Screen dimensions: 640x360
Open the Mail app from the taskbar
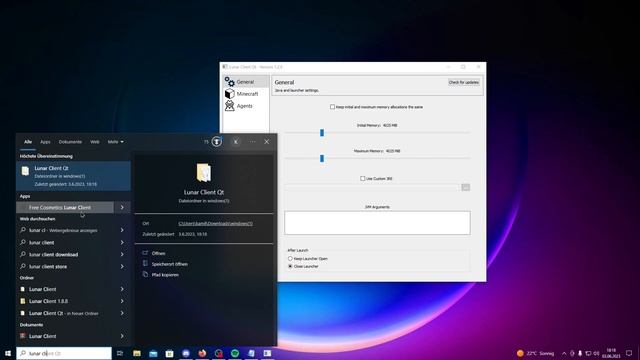tap(153, 353)
